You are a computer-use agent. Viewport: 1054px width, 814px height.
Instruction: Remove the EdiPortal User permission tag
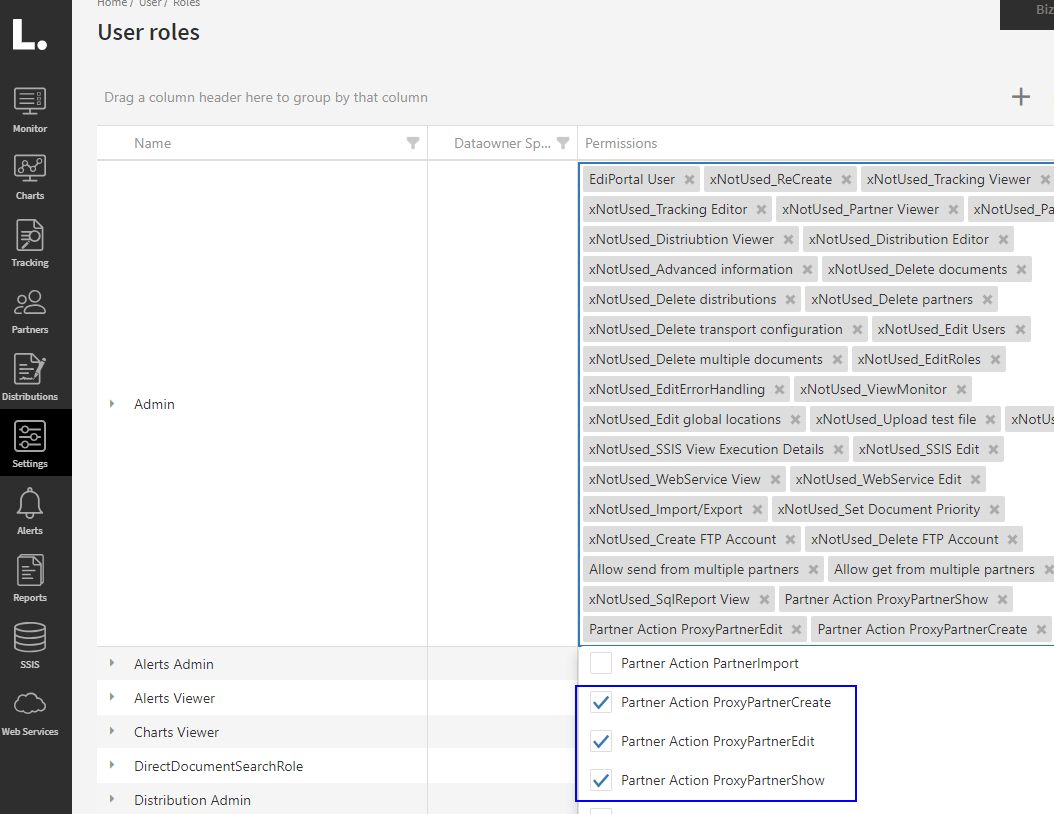point(689,180)
